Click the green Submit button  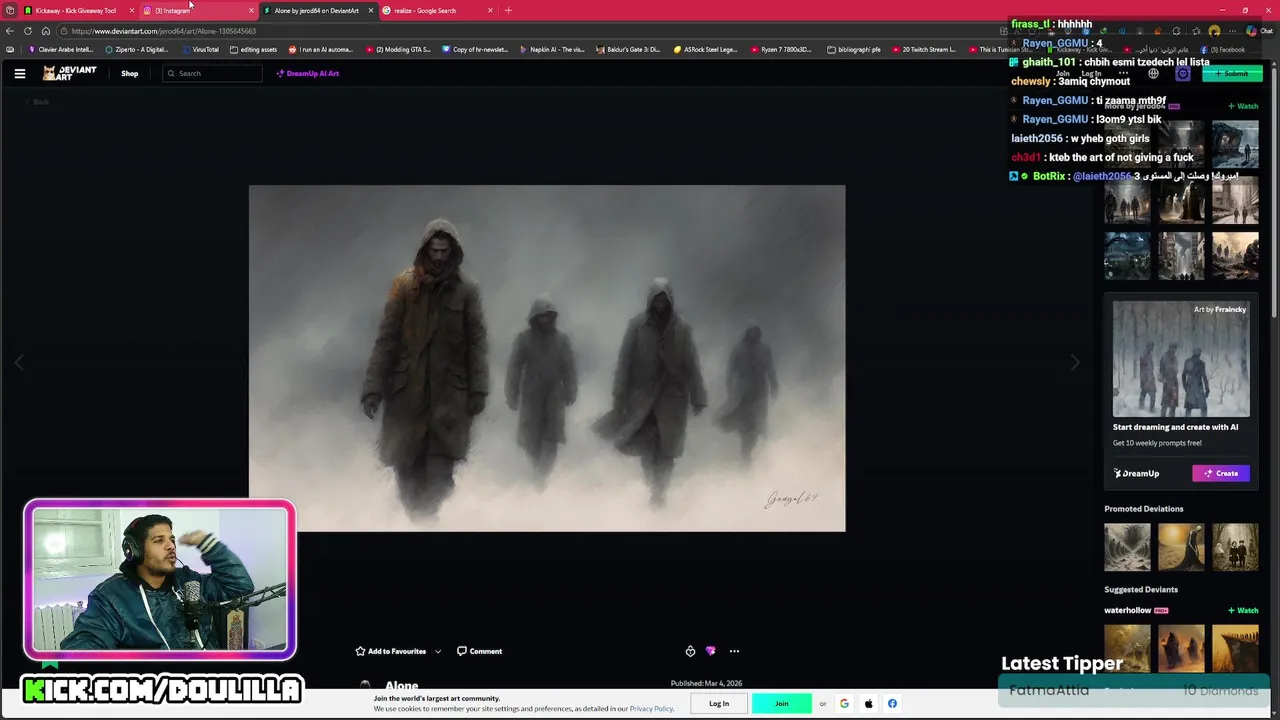tap(1232, 73)
